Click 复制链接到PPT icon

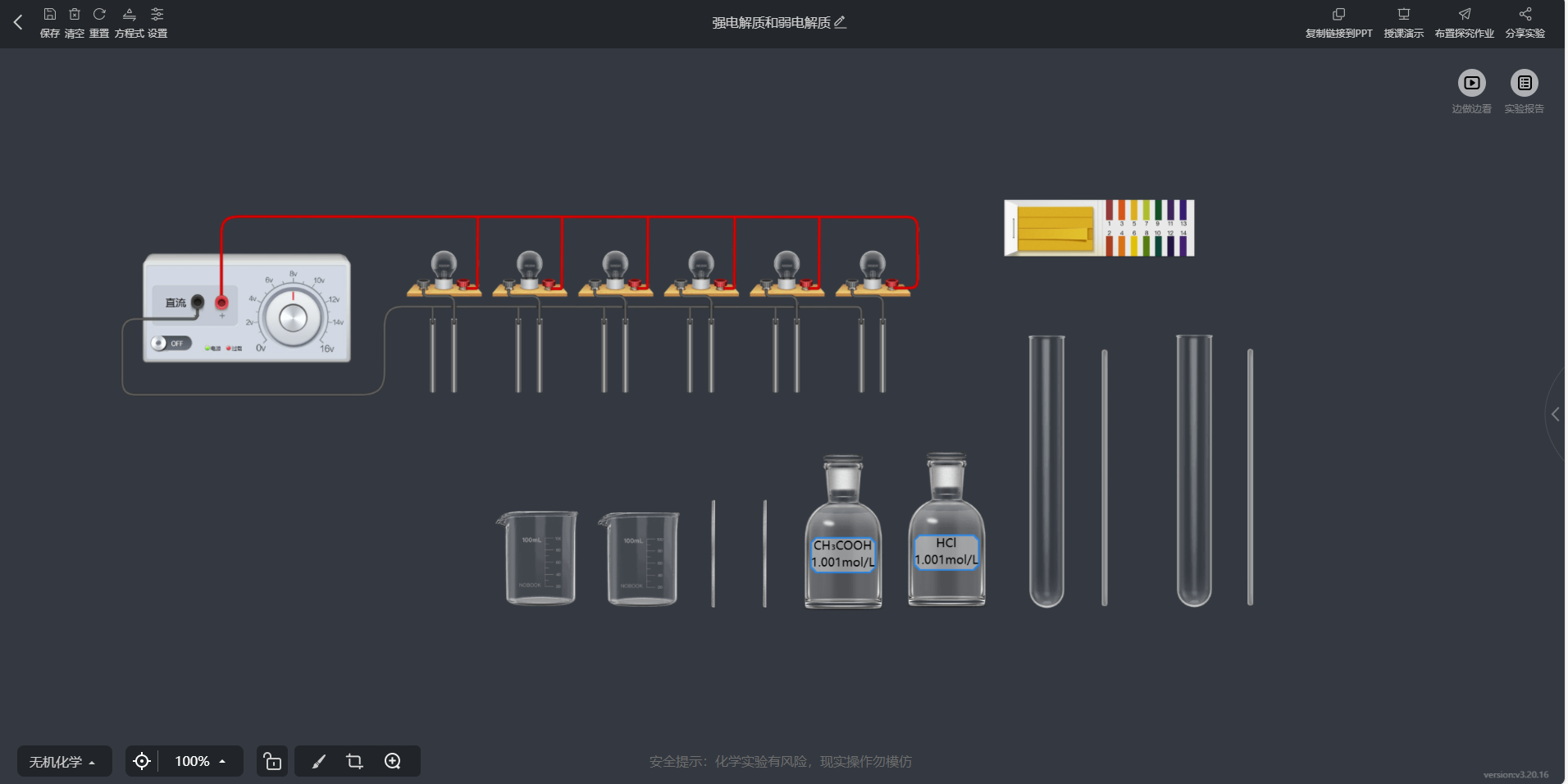[1338, 15]
